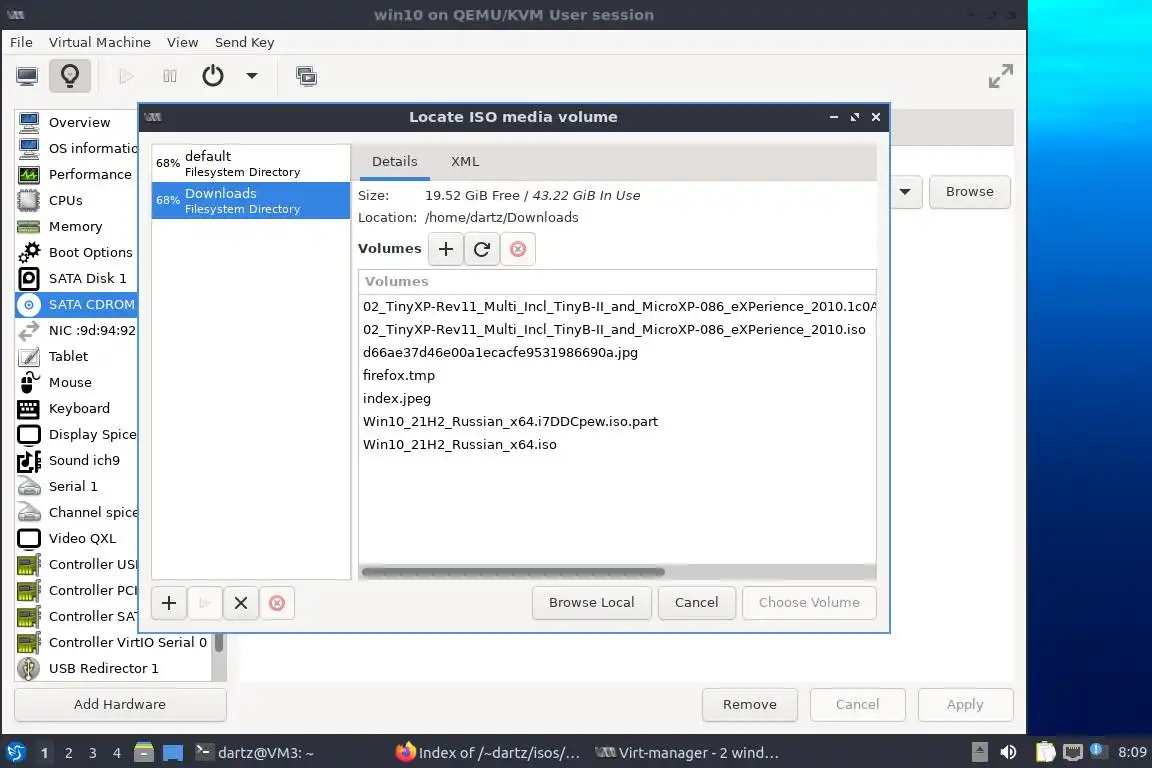1152x768 pixels.
Task: Select the NIC network entry
Action: (76, 331)
